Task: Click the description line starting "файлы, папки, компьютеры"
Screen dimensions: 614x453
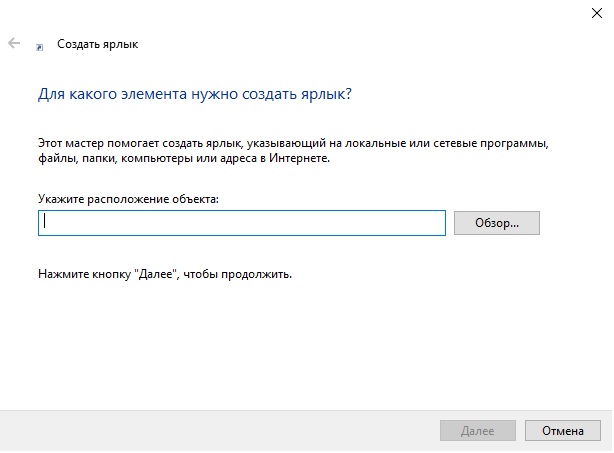Action: click(184, 158)
